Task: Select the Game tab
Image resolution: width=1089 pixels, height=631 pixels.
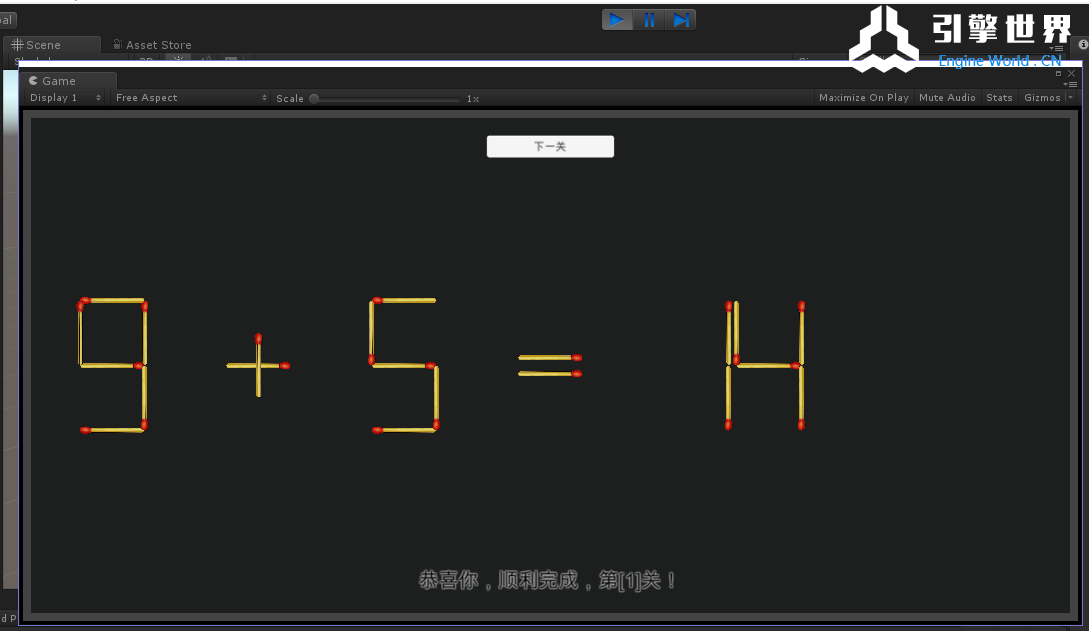Action: pyautogui.click(x=58, y=81)
